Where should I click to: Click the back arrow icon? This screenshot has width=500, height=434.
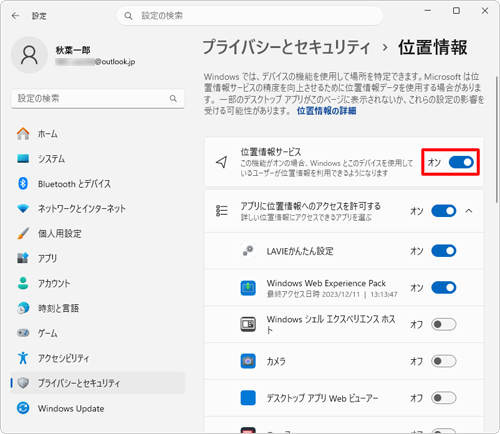coord(15,16)
